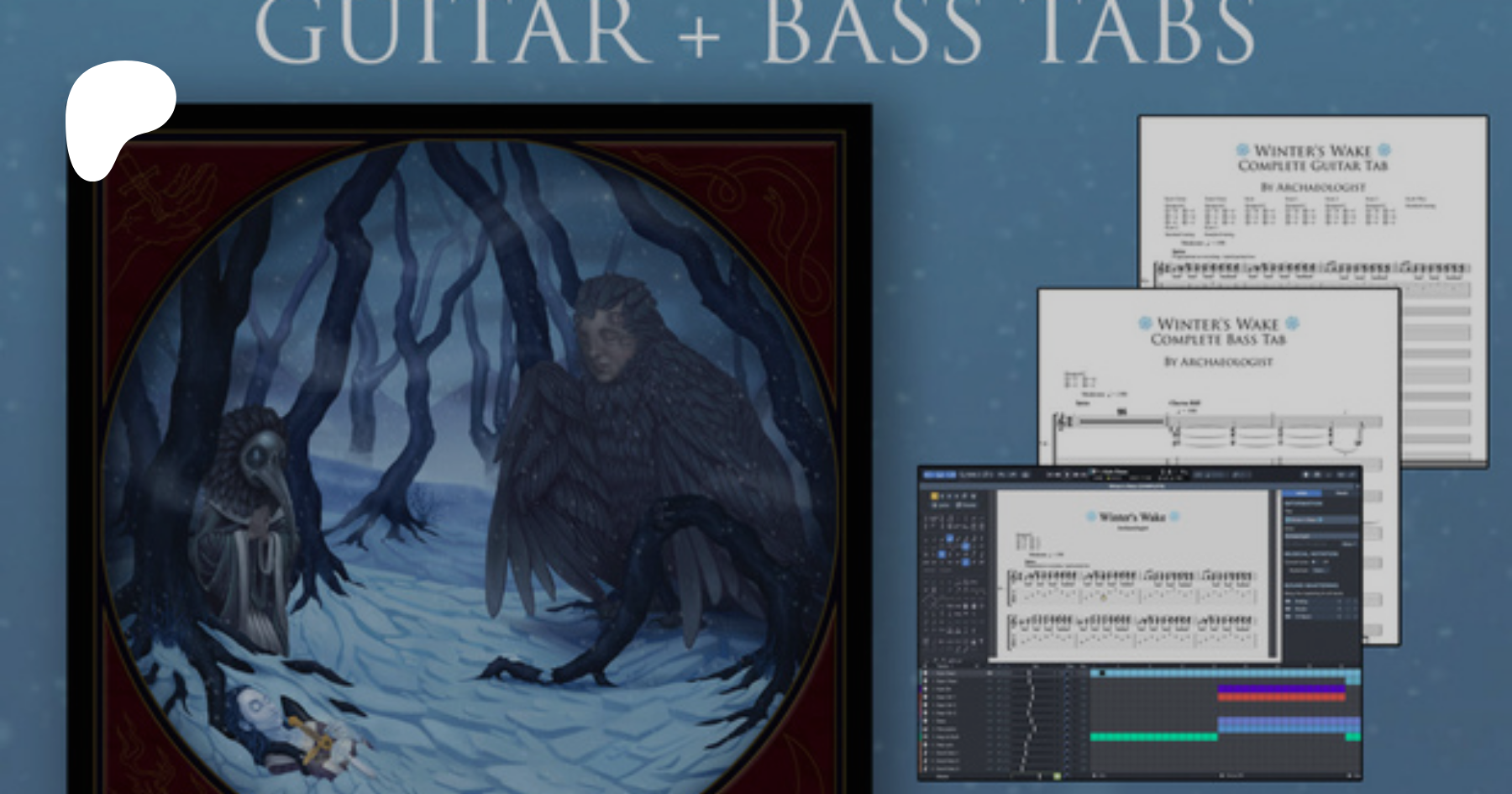Screen dimensions: 1512x794
Task: Click the purple track block in Guitar Pro timeline
Action: click(1281, 689)
